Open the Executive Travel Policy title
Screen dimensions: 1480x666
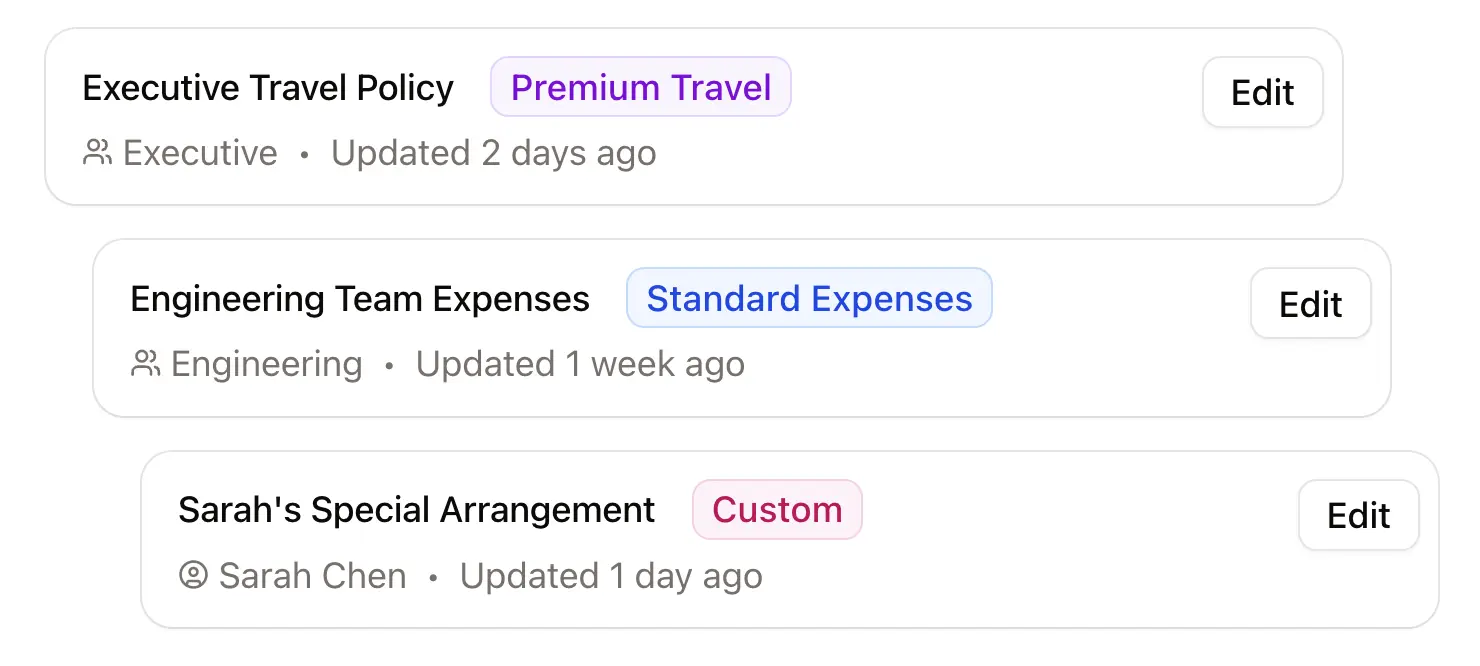click(268, 88)
